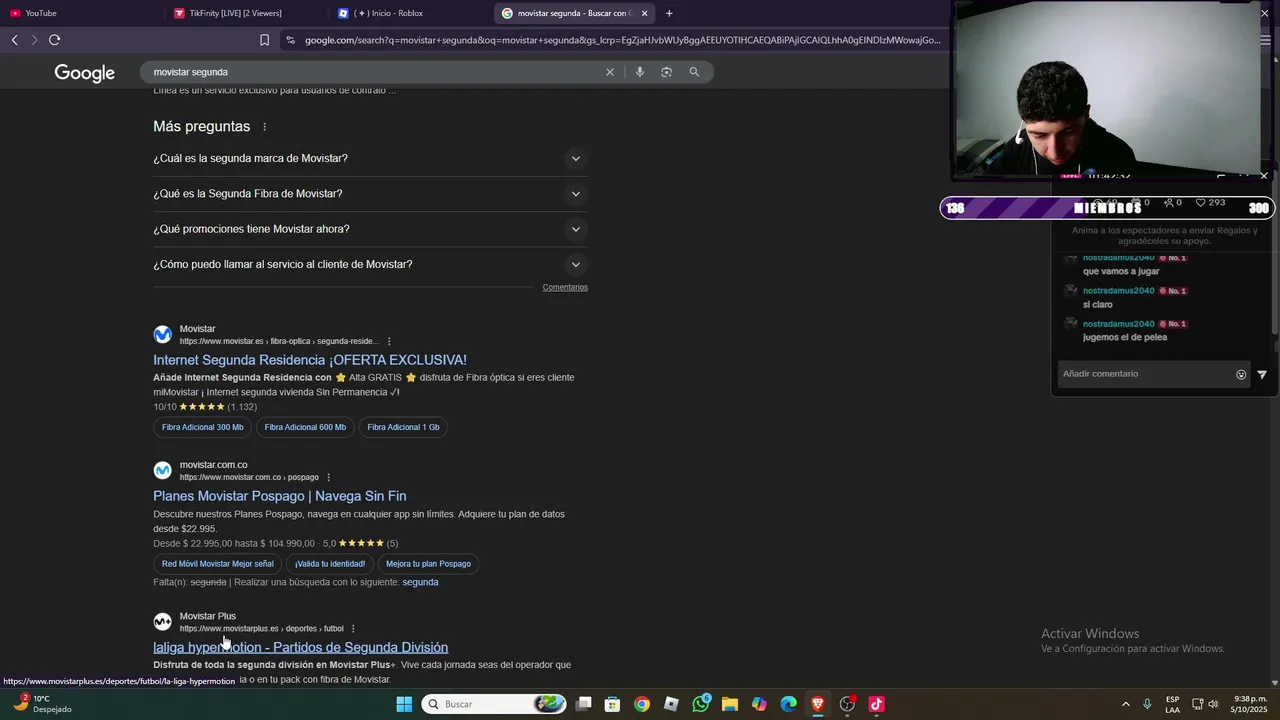Image resolution: width=1280 pixels, height=720 pixels.
Task: Close the live chat panel with X
Action: pos(1264,176)
